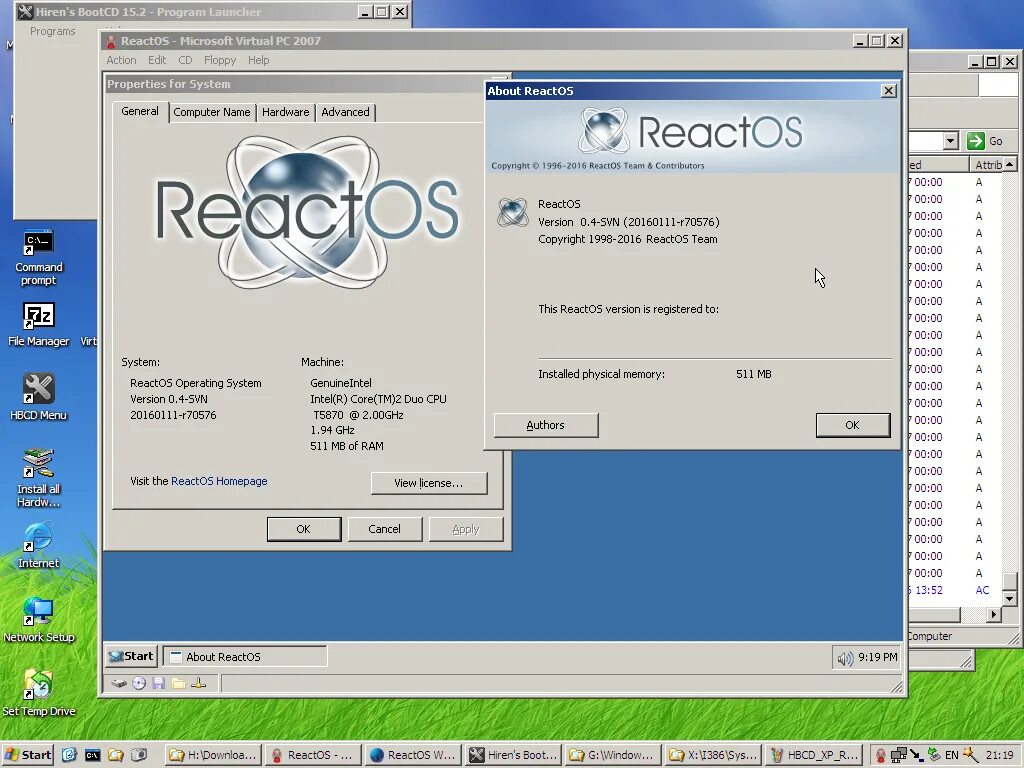
Task: Switch to the G:\Window... taskbar button
Action: 613,755
